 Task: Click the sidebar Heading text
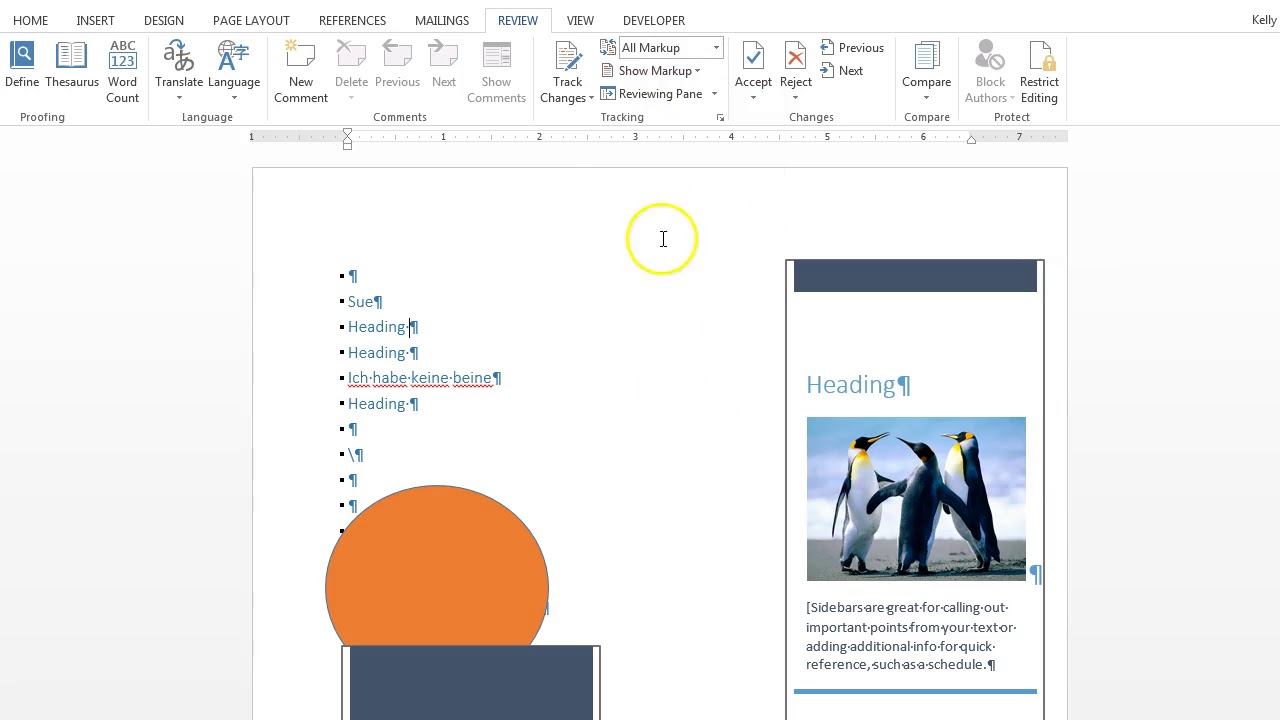coord(851,385)
